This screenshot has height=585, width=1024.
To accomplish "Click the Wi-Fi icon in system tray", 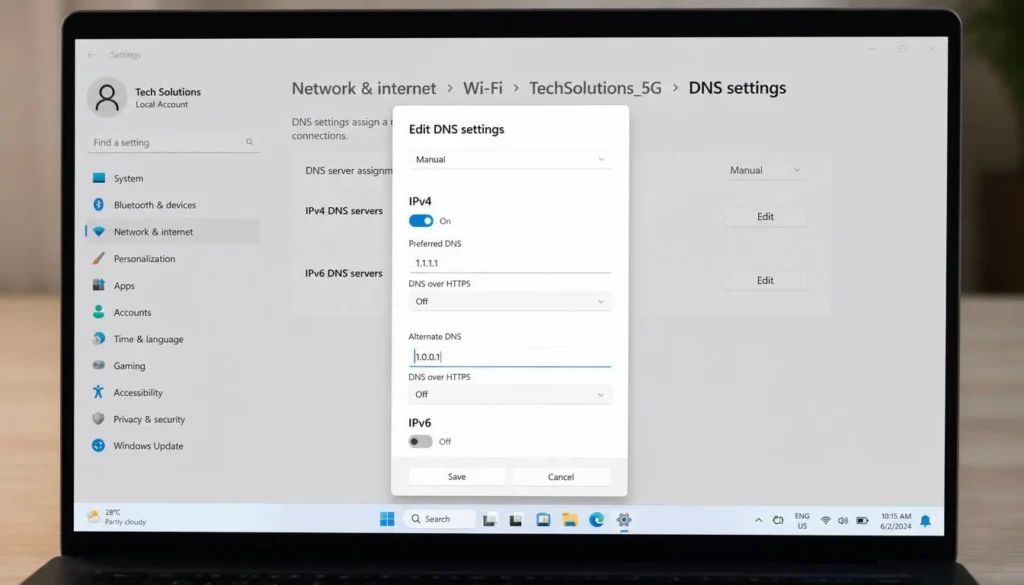I will click(825, 520).
